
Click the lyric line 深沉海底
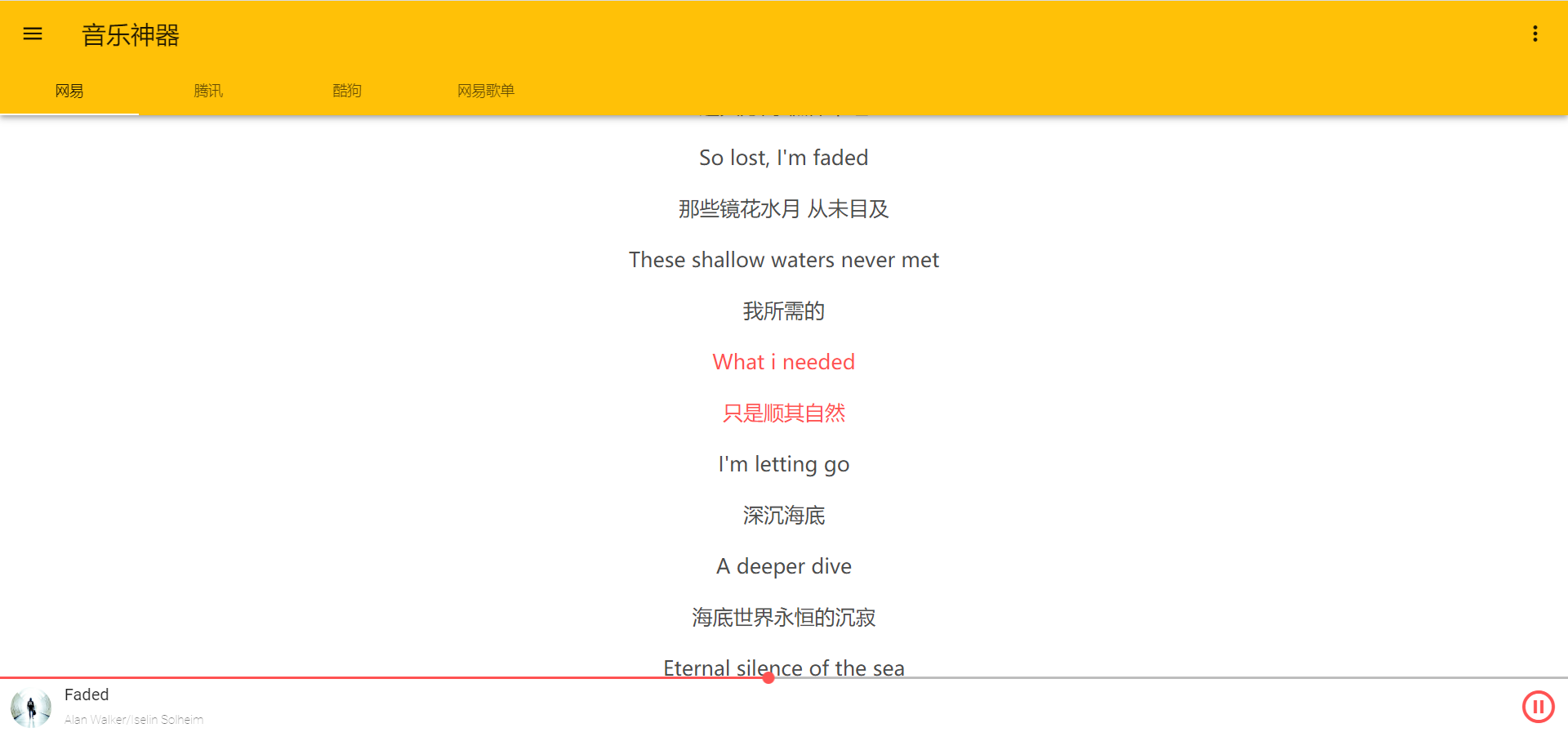pyautogui.click(x=784, y=516)
